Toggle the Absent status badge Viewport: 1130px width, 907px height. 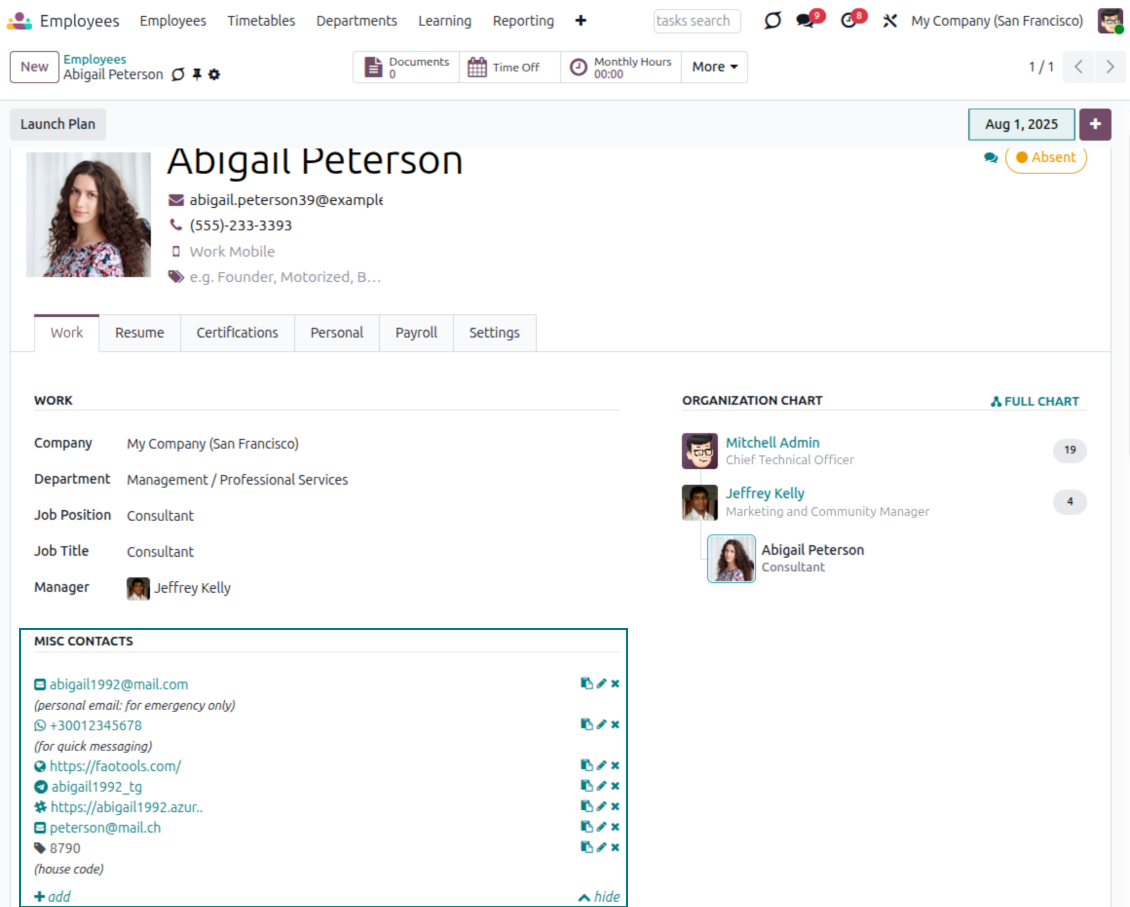click(x=1045, y=158)
